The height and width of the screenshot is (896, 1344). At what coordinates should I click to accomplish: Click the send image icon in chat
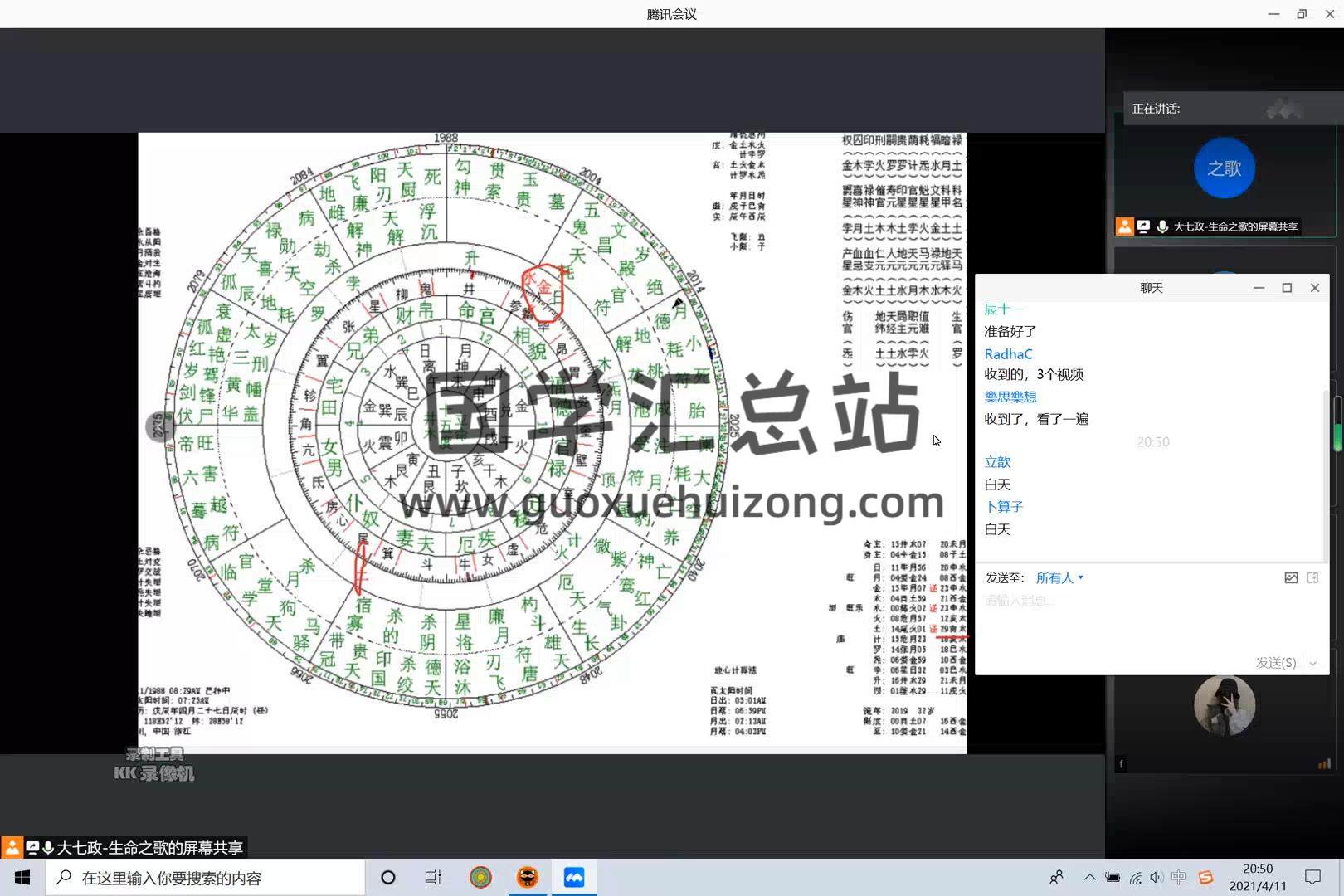click(x=1291, y=577)
